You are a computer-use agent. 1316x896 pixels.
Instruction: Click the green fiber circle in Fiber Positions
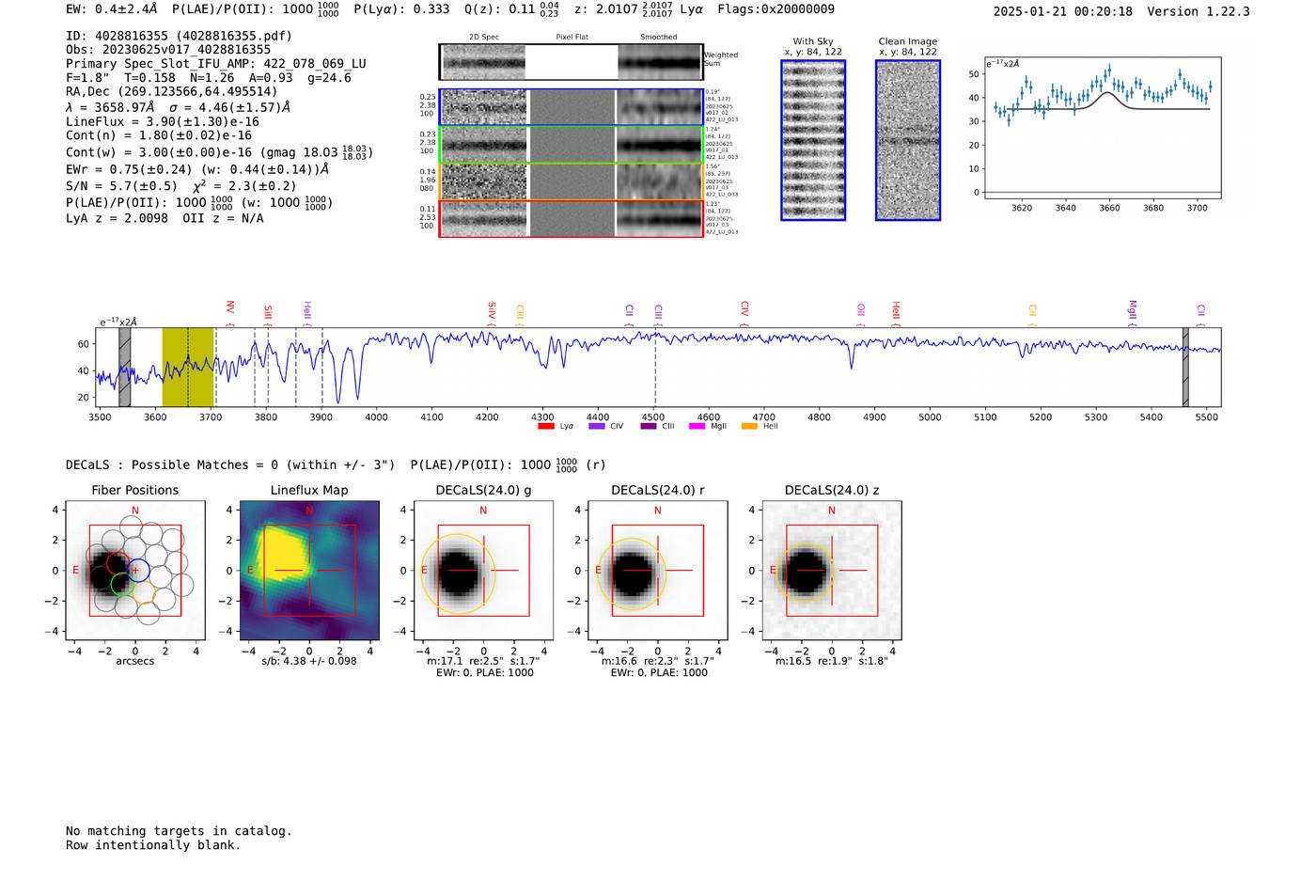coord(122,584)
